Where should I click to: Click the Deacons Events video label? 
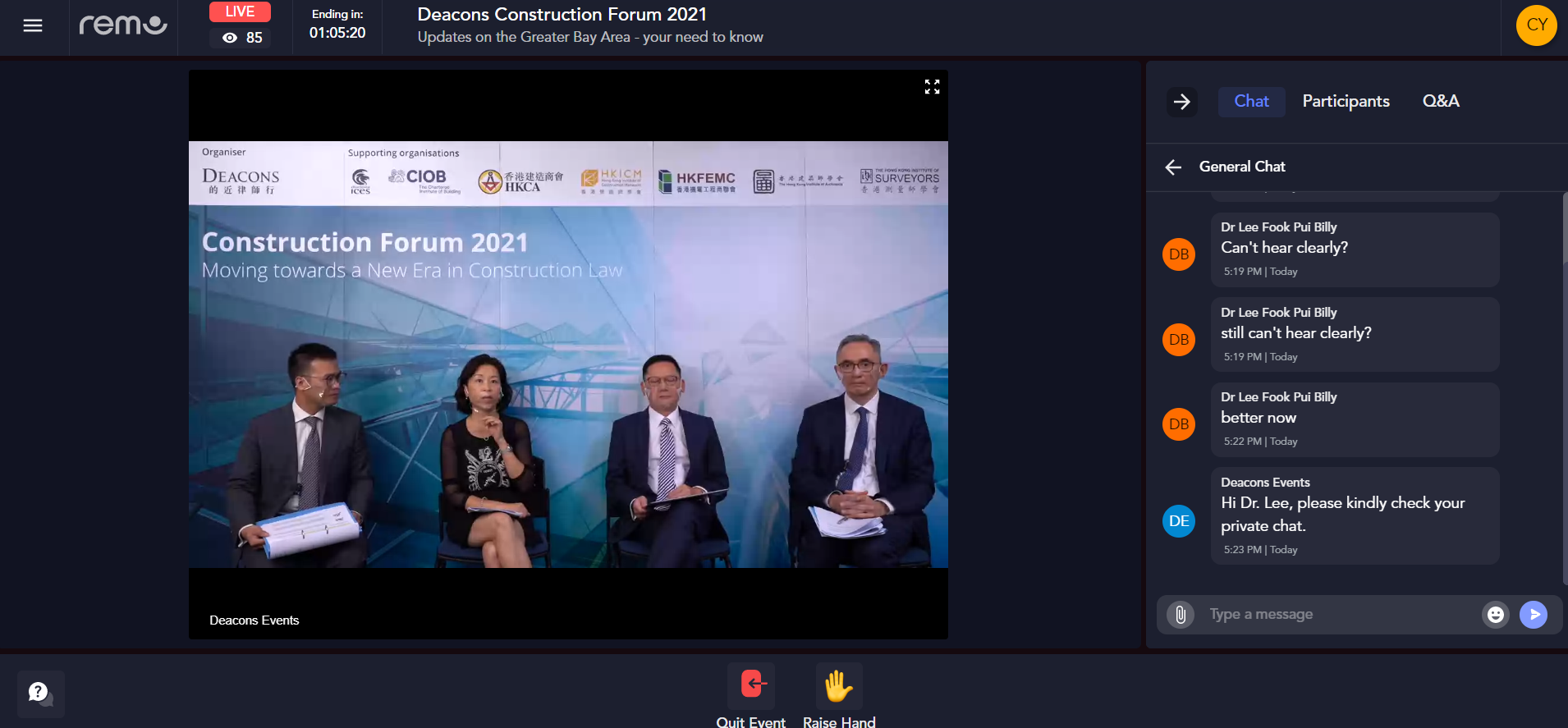tap(254, 620)
